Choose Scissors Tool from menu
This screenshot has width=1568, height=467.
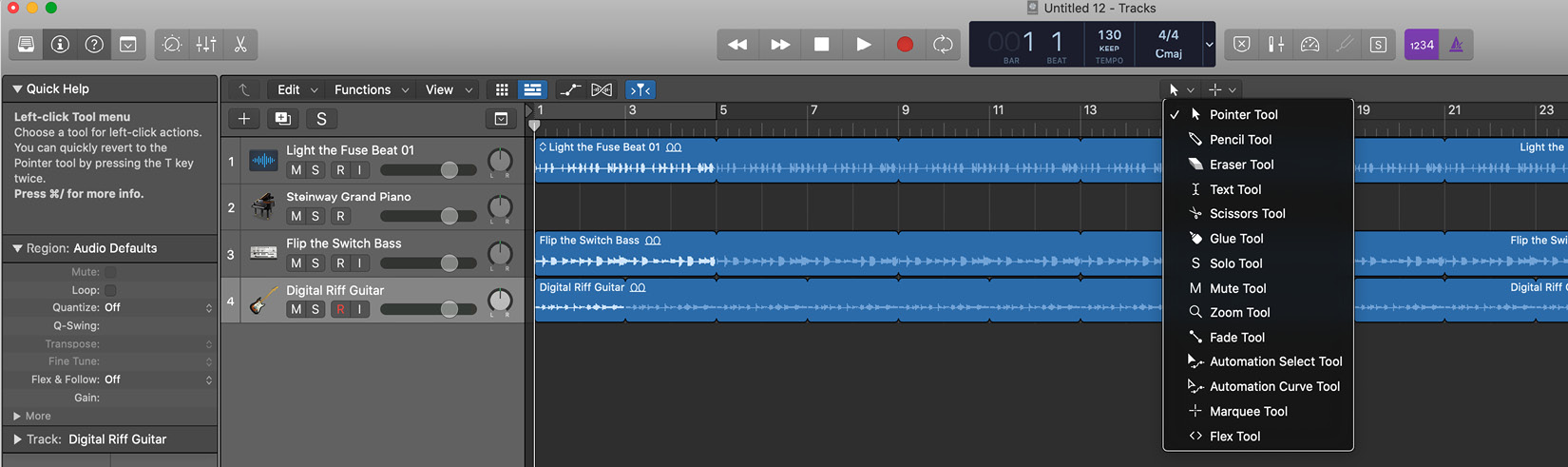1258,213
